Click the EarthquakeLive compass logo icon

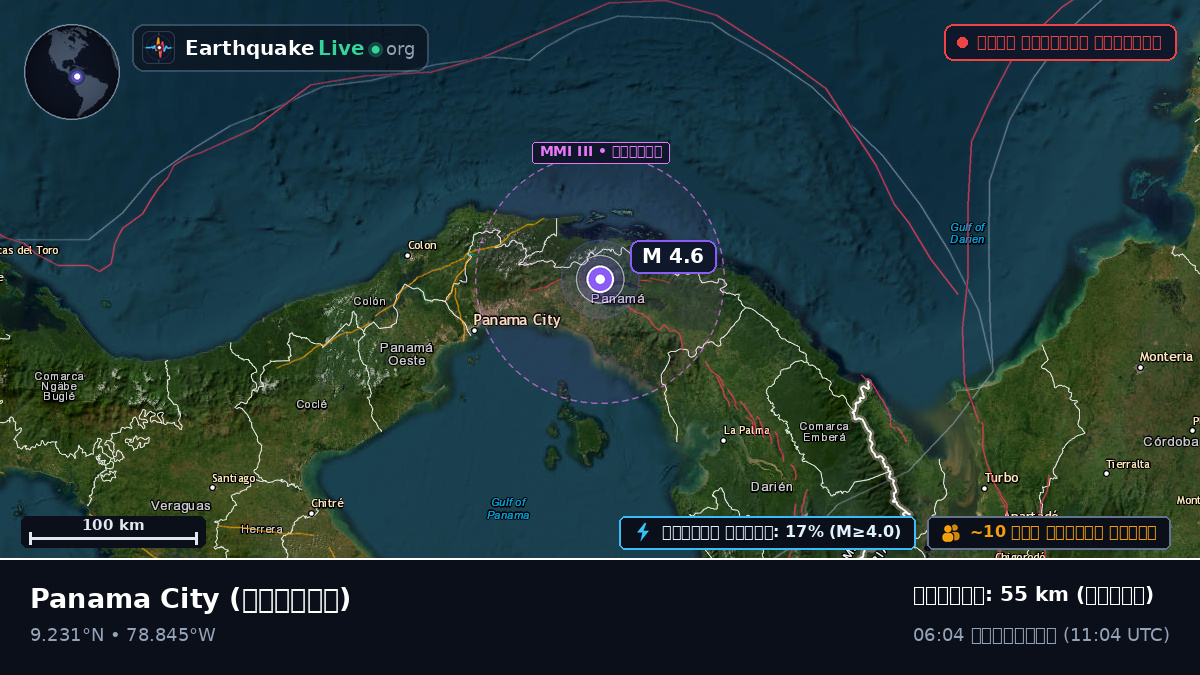pos(158,47)
